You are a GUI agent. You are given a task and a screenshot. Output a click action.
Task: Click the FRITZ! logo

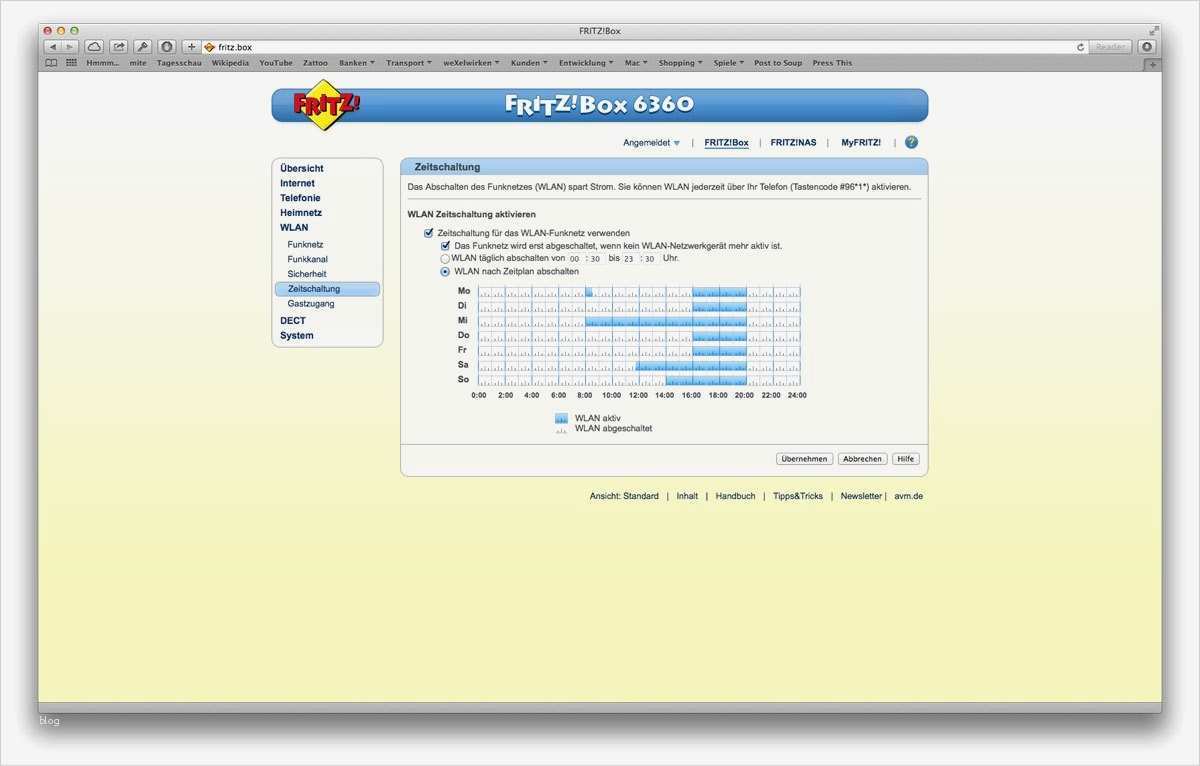(x=327, y=105)
